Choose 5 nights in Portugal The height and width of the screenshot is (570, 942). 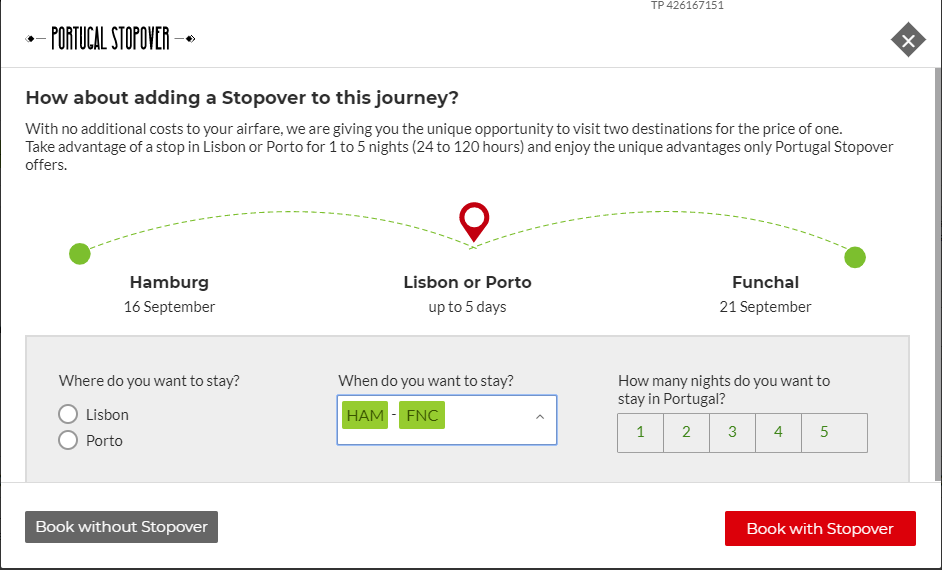[834, 432]
